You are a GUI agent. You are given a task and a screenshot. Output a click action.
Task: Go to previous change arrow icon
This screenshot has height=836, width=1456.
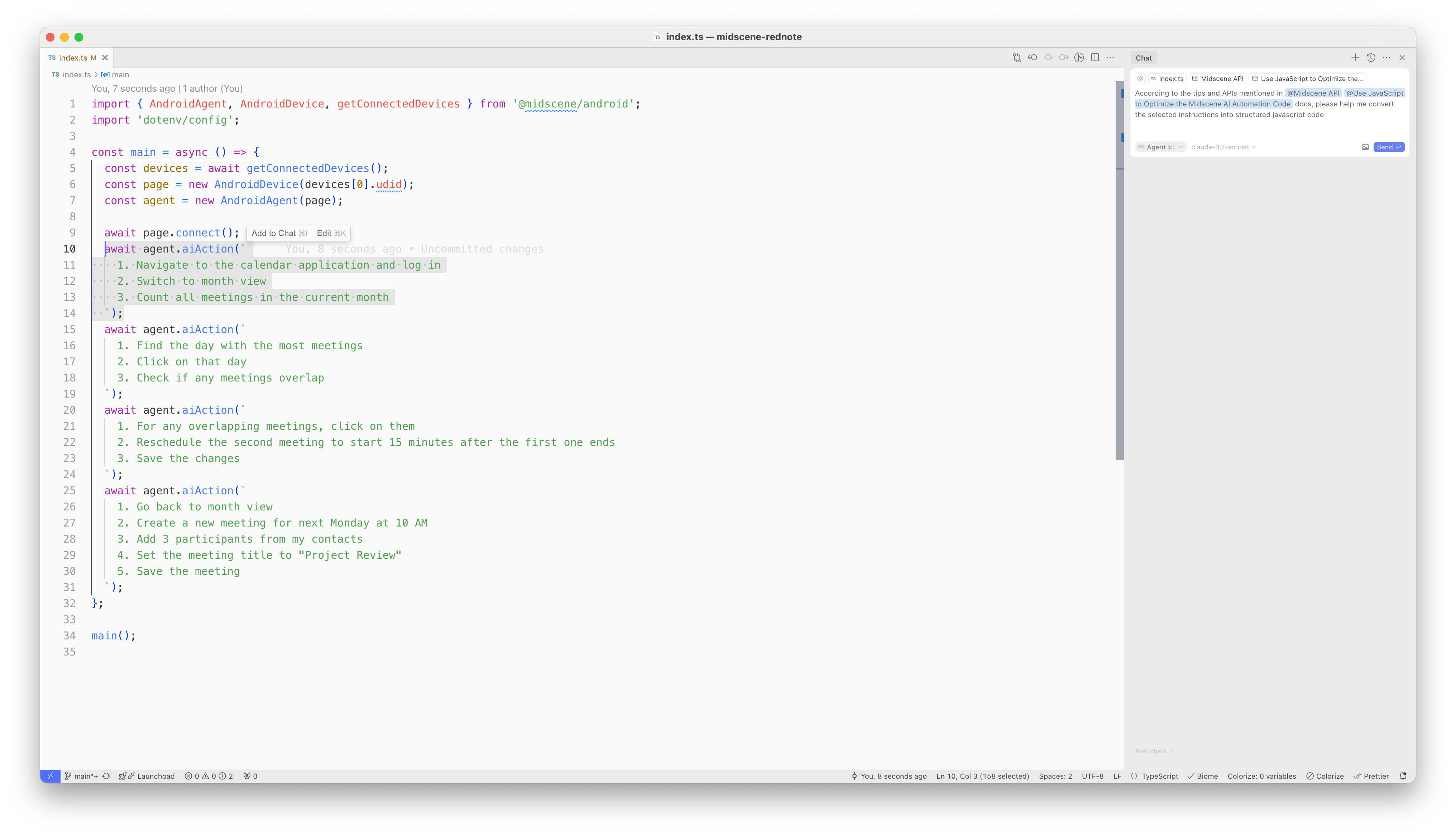pyautogui.click(x=1032, y=57)
